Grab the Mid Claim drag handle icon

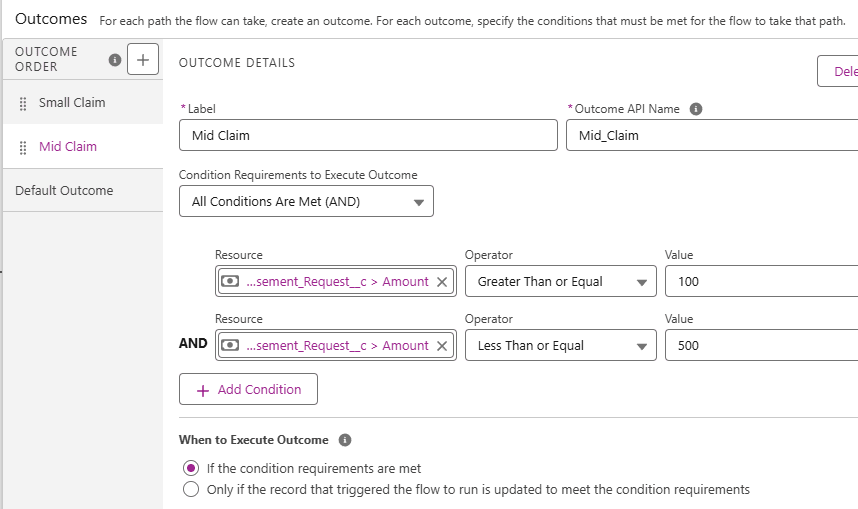[24, 147]
